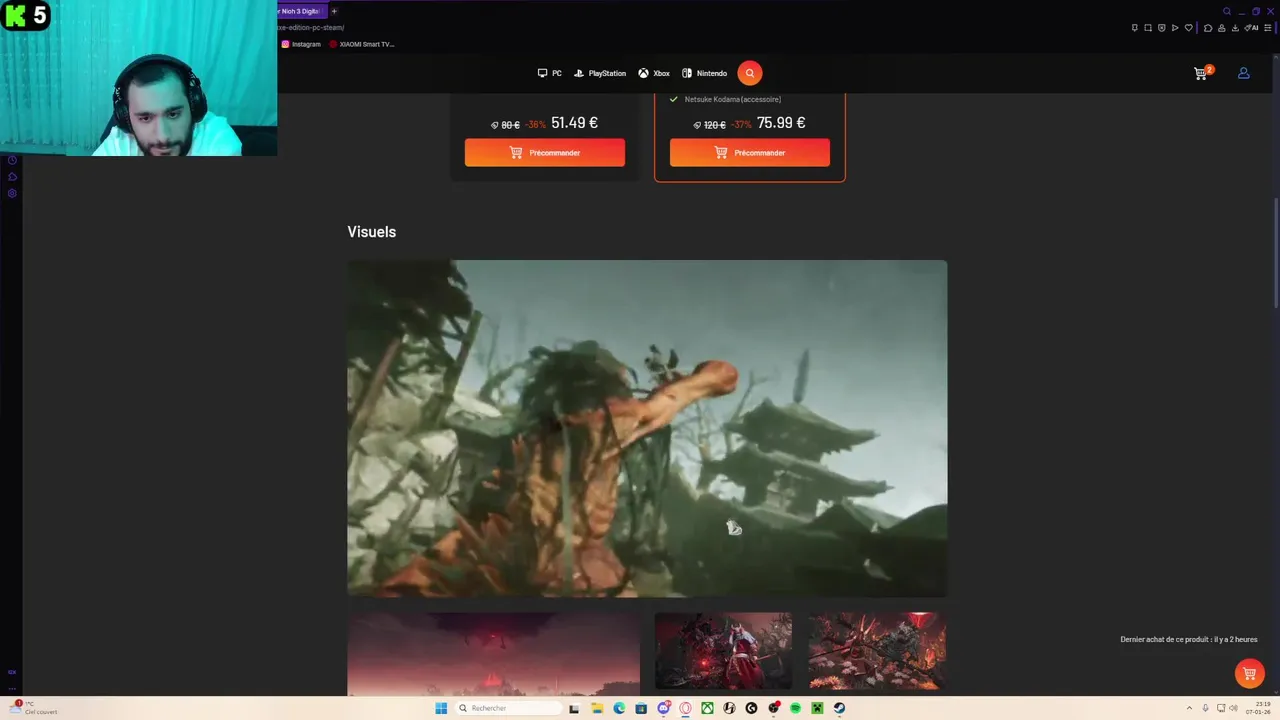Open the Xbox category

coord(654,73)
